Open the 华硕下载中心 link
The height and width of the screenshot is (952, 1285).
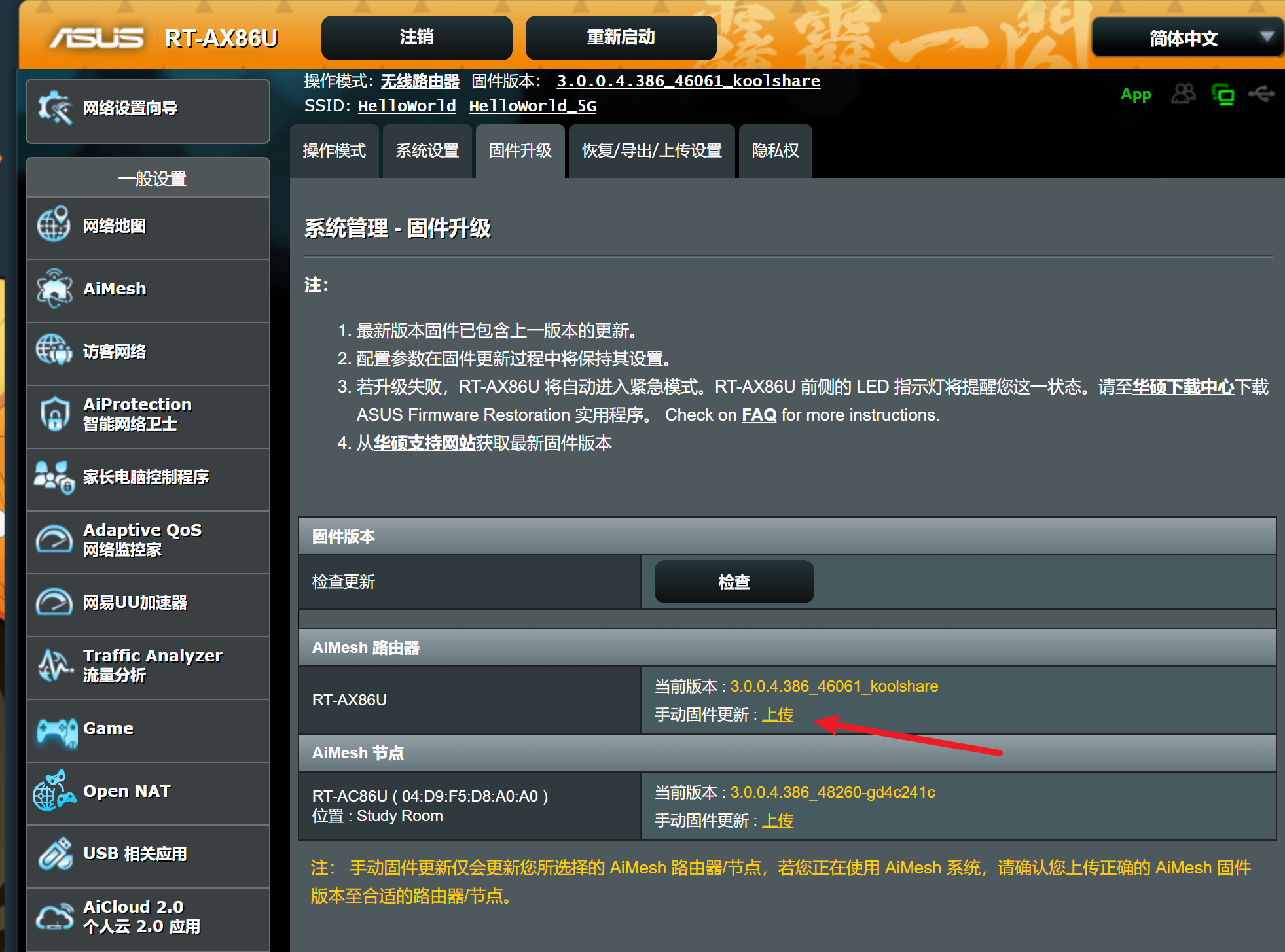[1184, 387]
